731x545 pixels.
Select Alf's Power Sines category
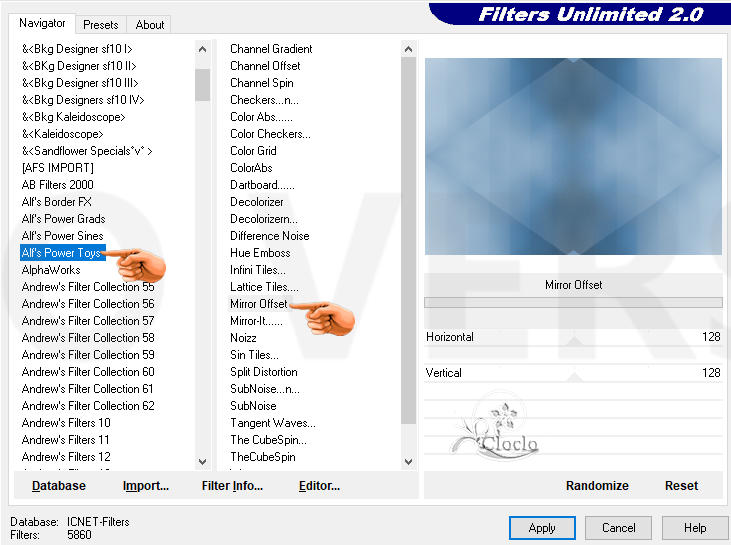62,236
